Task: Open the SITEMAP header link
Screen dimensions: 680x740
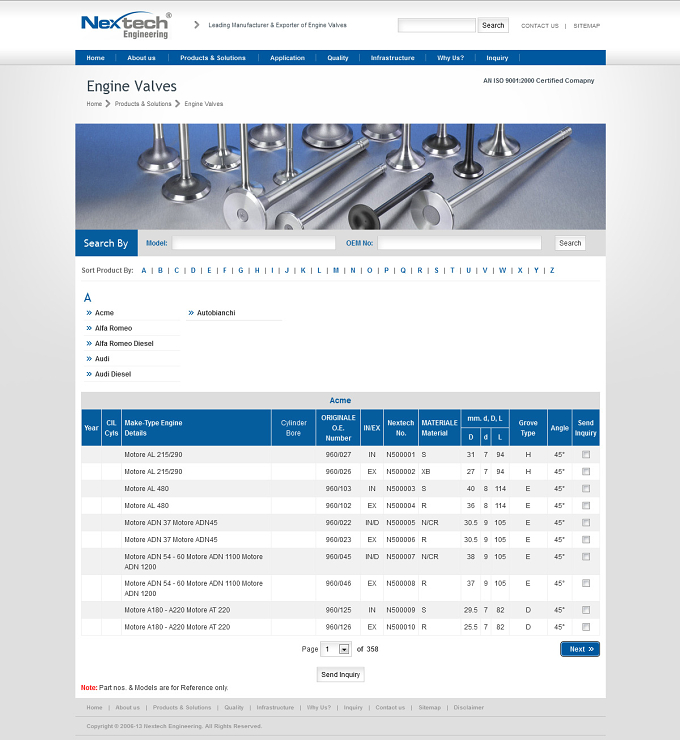Action: 587,26
